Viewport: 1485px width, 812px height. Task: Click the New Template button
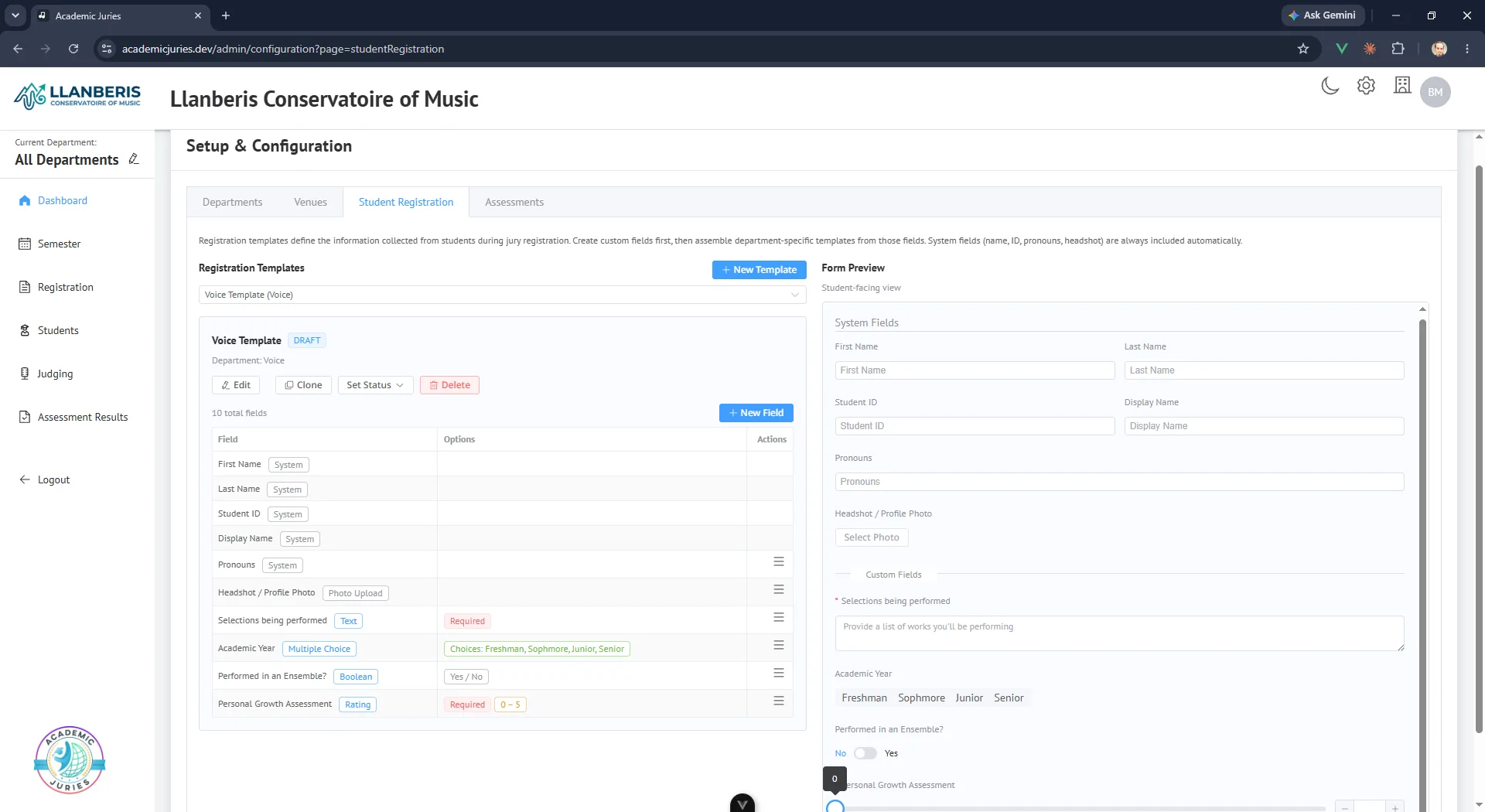point(759,269)
